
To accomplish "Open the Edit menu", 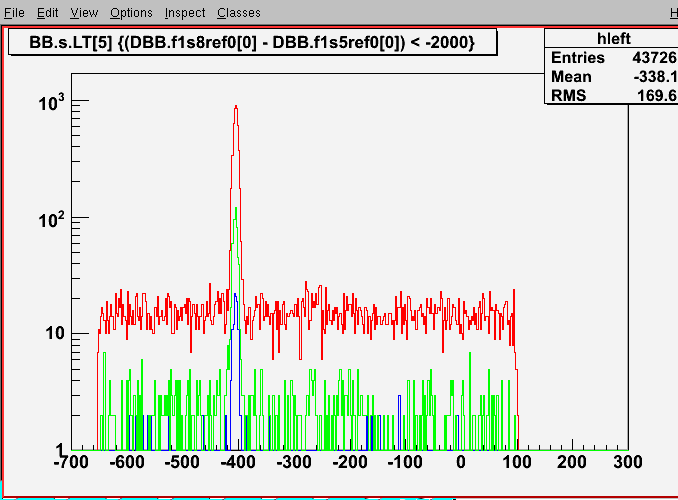I will (47, 13).
